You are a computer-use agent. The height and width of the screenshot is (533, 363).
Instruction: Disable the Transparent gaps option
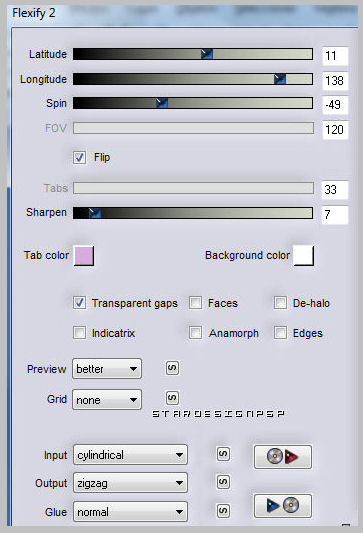click(x=79, y=303)
